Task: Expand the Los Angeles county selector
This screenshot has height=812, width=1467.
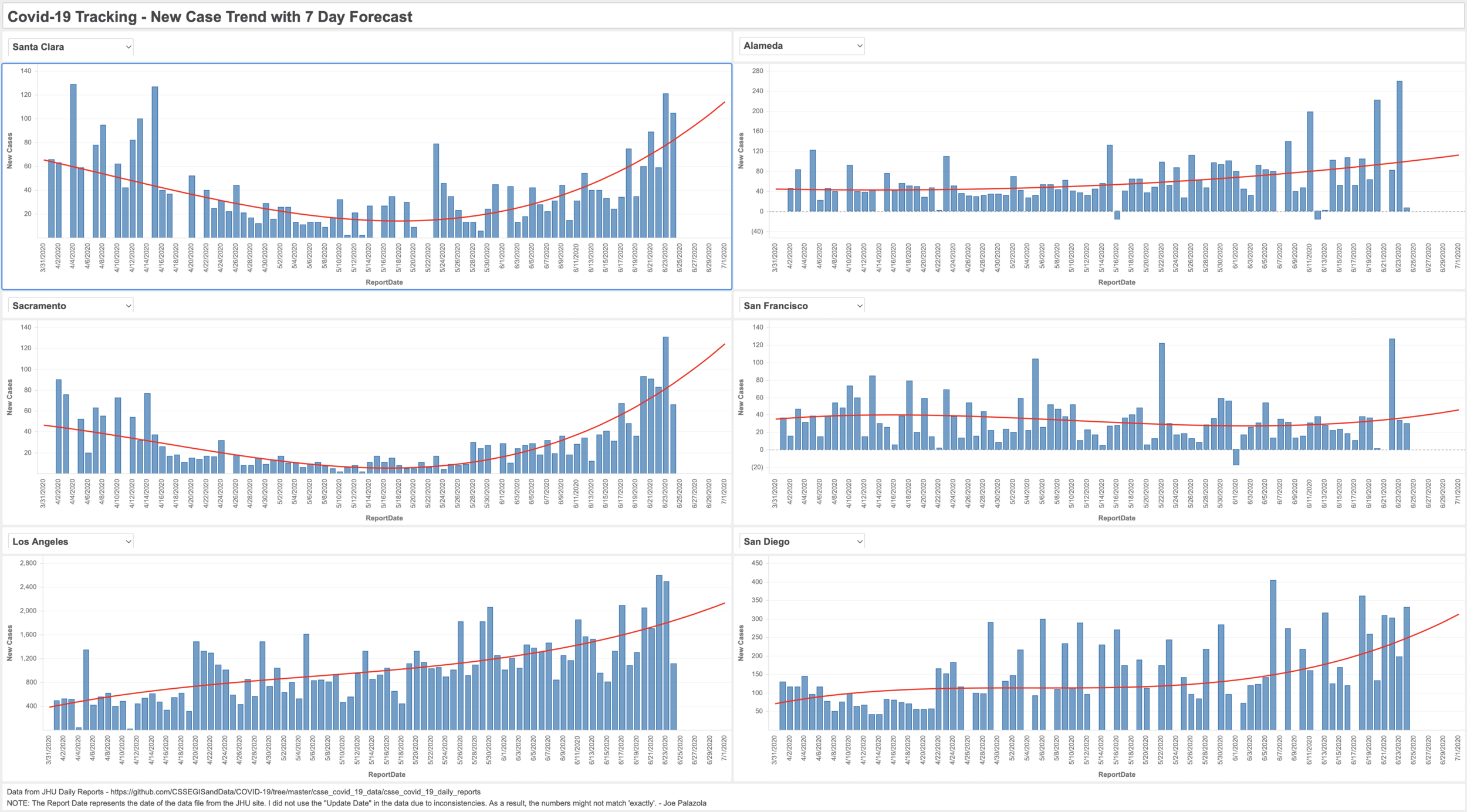Action: coord(70,542)
